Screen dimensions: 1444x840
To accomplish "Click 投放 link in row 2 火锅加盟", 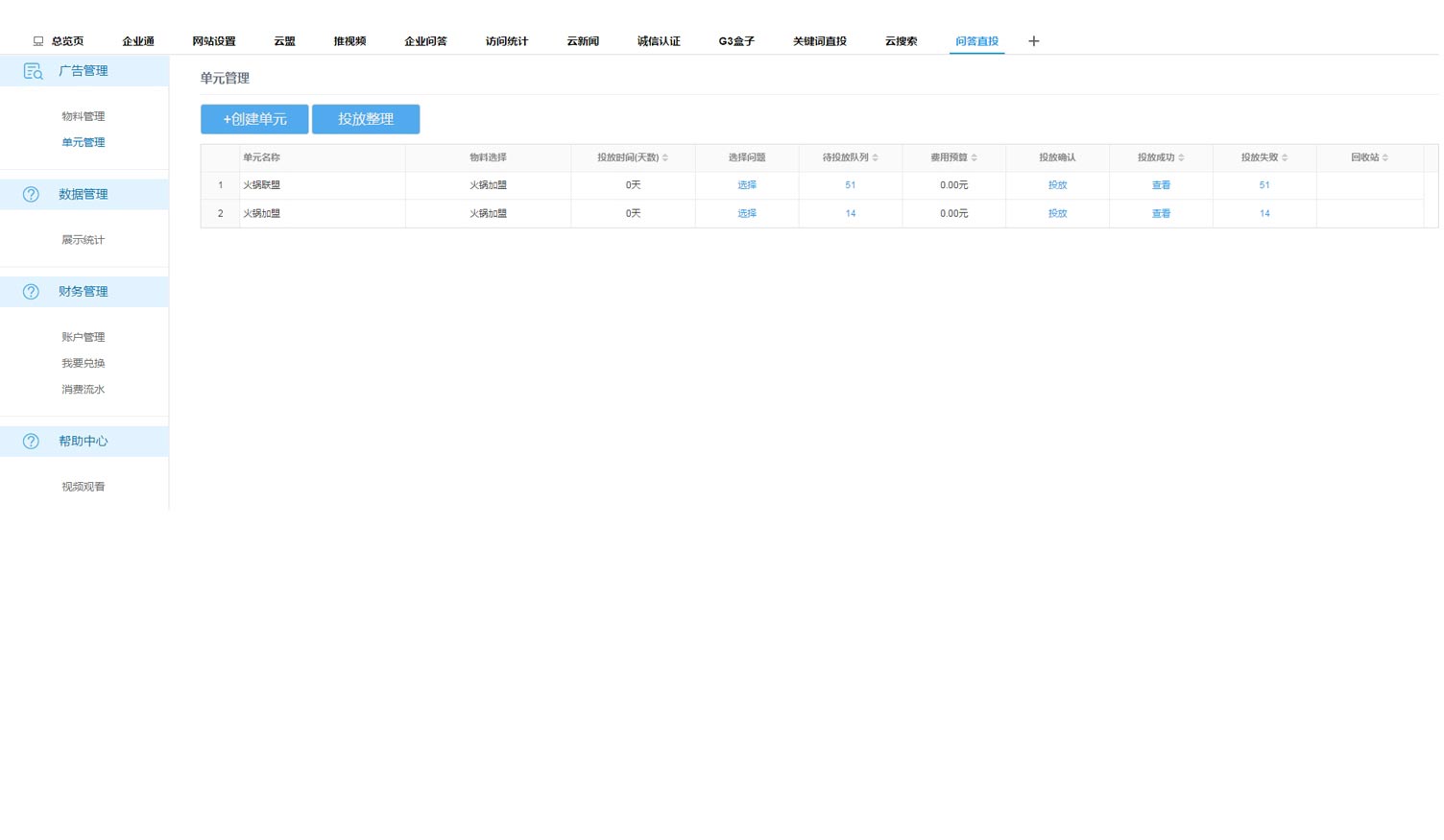I will click(x=1057, y=213).
